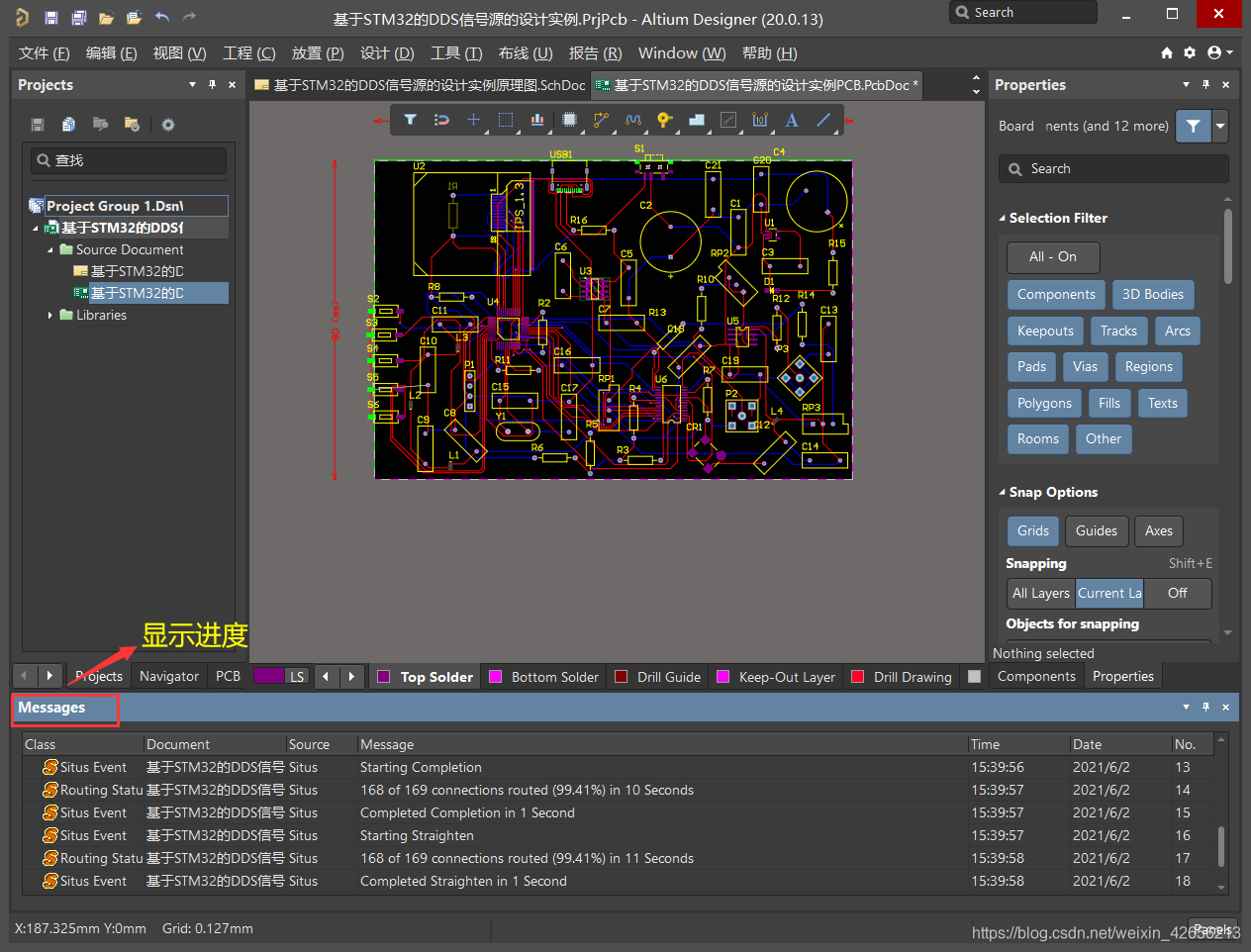Click the Projects panel search field
Screen dimensions: 1251x952
129,160
